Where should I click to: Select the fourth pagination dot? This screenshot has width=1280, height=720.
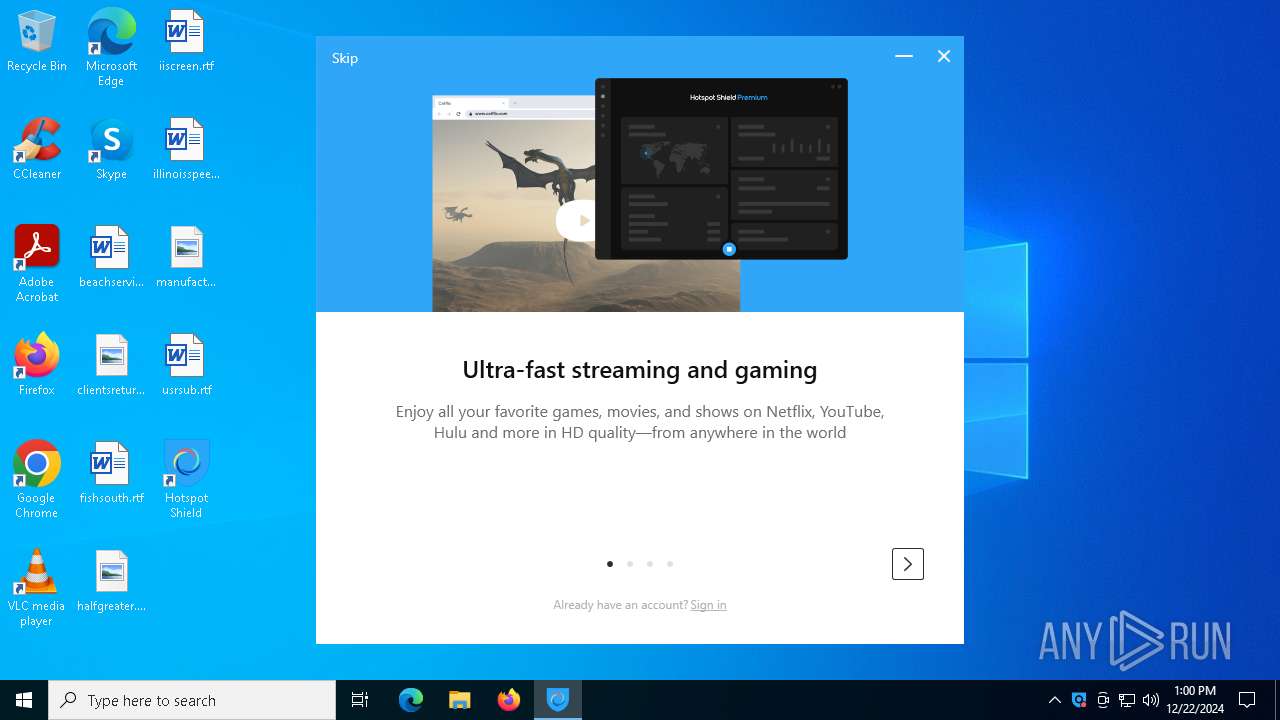[x=670, y=564]
